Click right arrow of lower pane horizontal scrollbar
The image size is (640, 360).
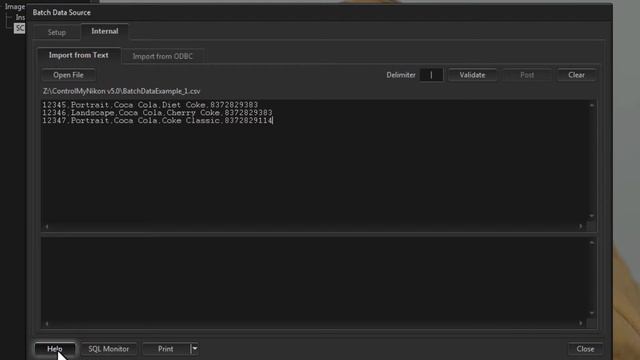click(x=581, y=324)
